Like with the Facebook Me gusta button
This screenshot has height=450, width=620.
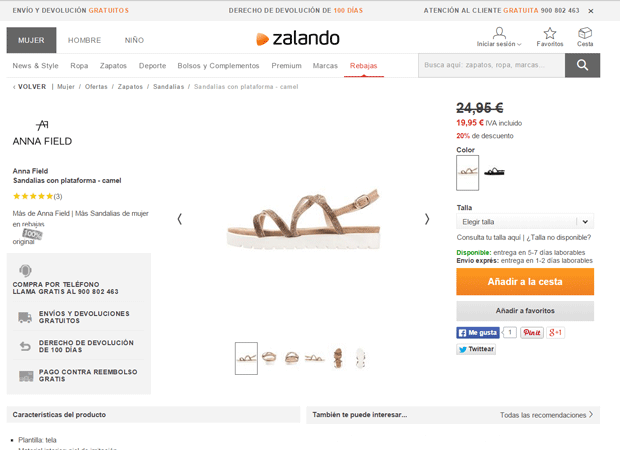point(478,333)
